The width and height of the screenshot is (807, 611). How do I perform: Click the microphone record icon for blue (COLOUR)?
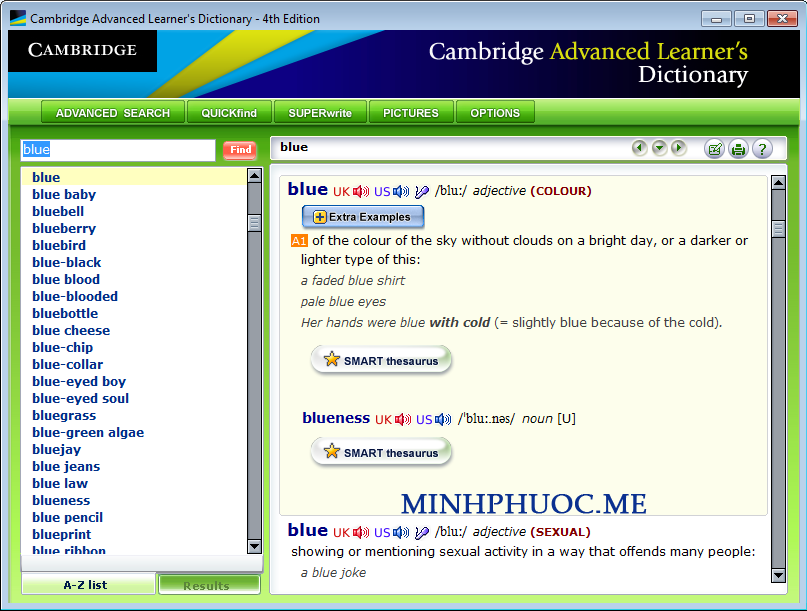tap(422, 191)
